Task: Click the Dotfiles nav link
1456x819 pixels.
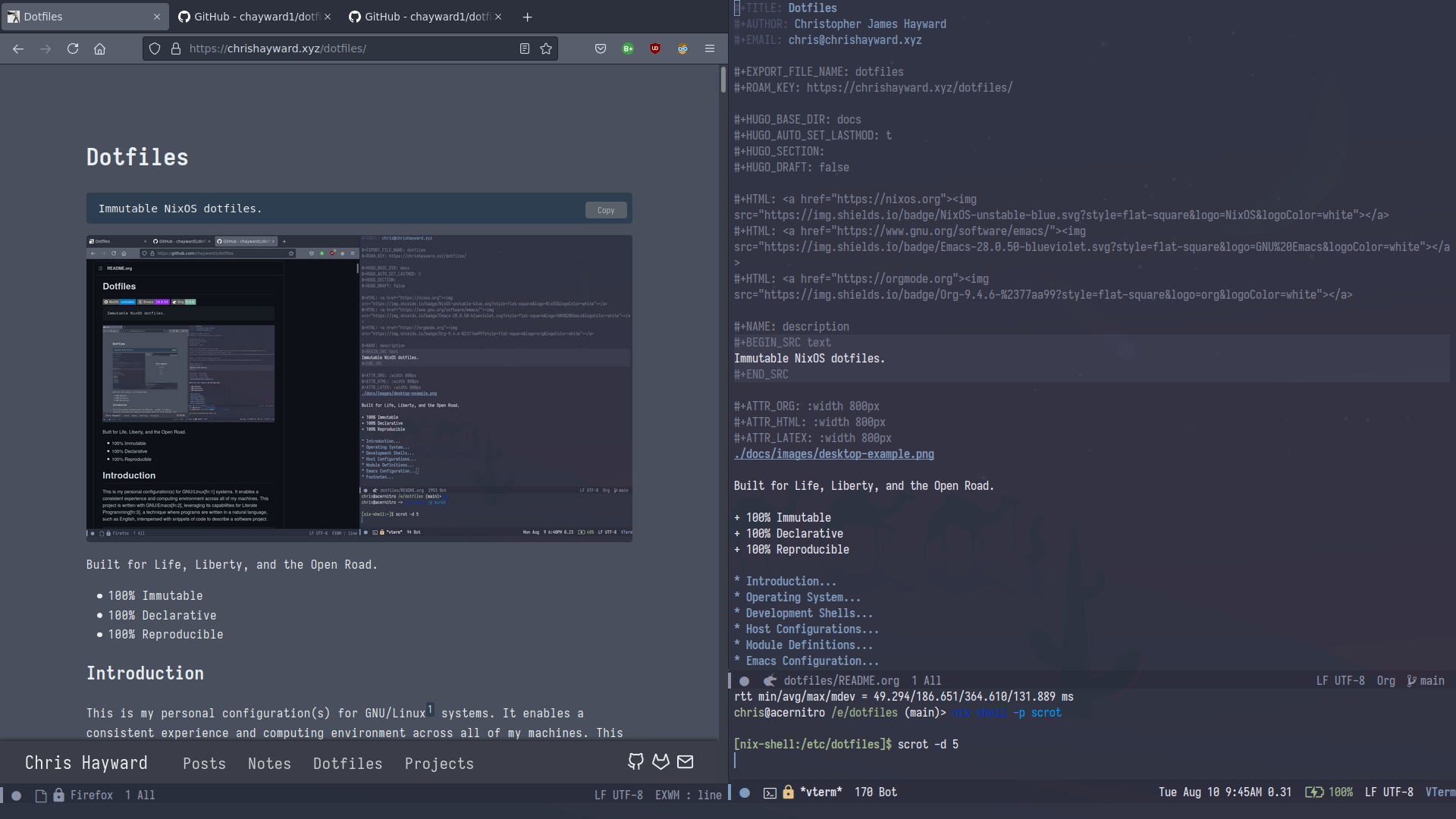Action: pyautogui.click(x=347, y=763)
